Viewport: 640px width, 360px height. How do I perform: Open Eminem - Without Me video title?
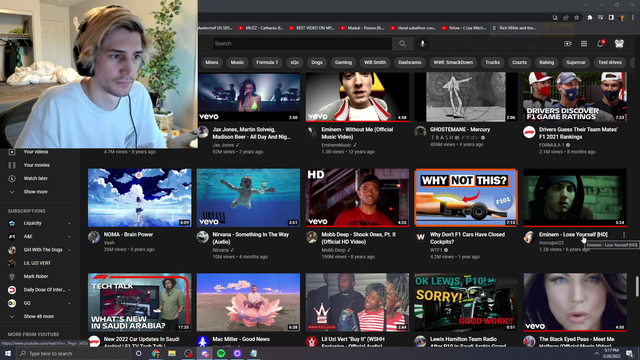coord(357,133)
